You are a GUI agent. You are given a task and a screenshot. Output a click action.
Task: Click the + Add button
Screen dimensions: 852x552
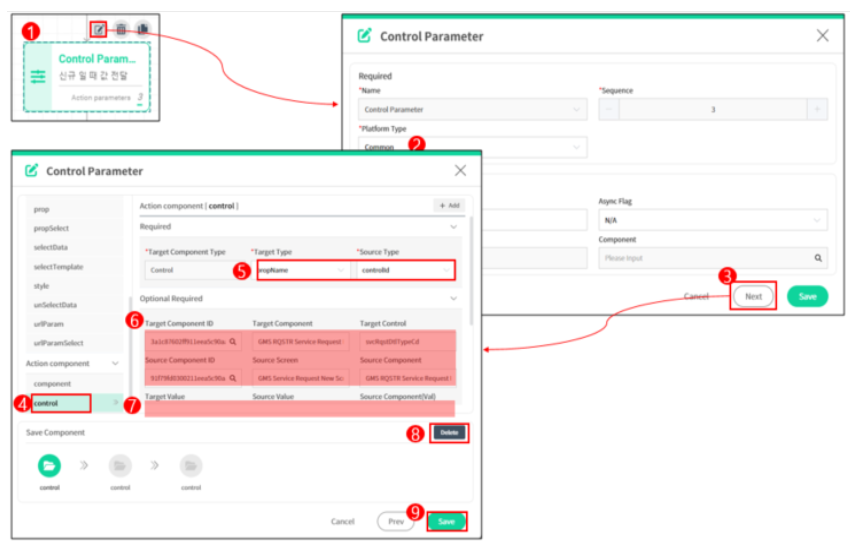click(449, 205)
